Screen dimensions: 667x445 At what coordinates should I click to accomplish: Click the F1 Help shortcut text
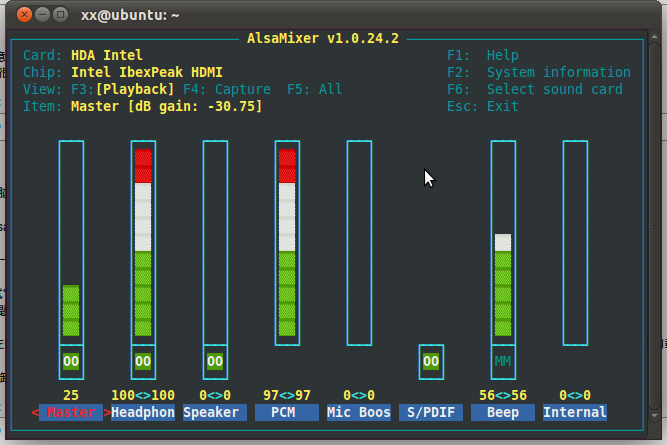tap(483, 55)
